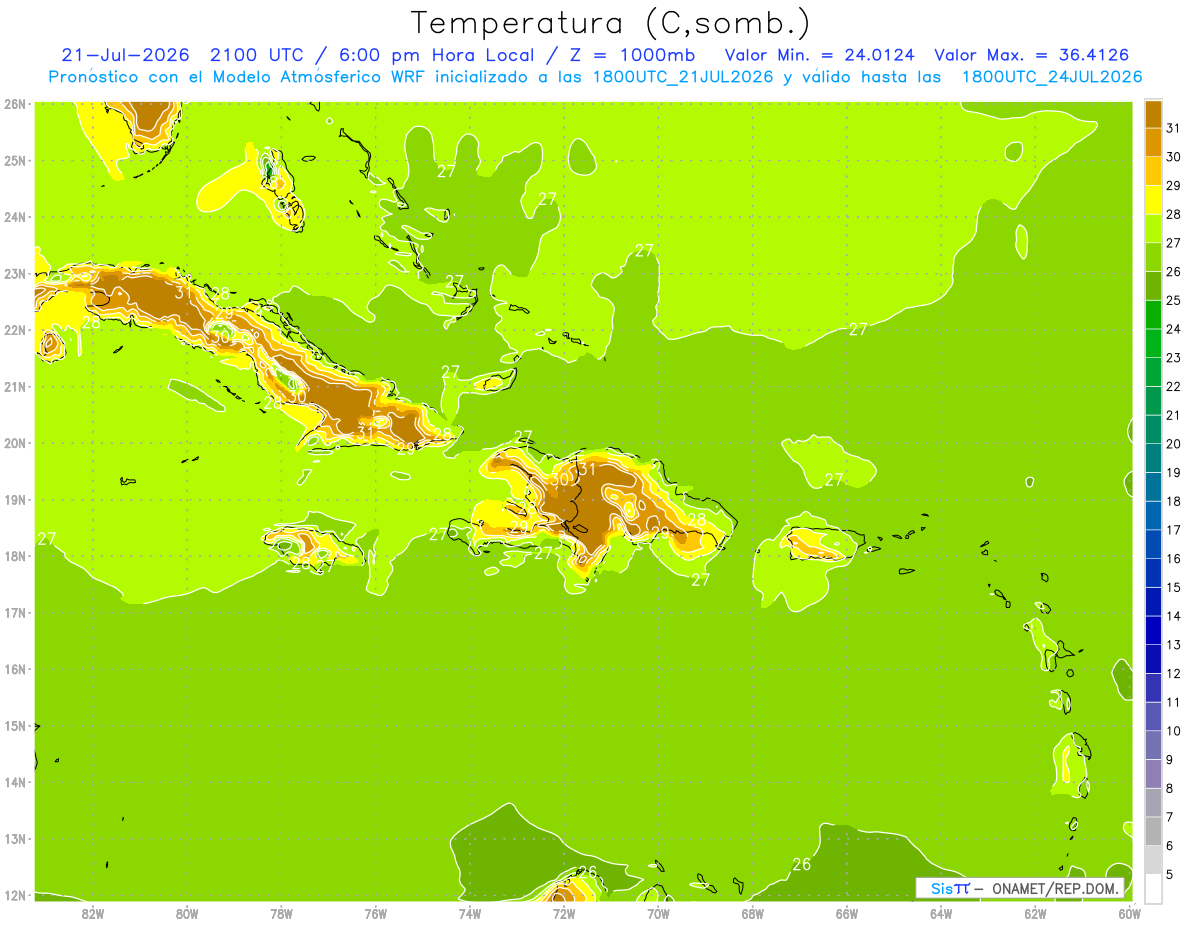The height and width of the screenshot is (927, 1200).
Task: Select the "1800UTC_24JUL2026" valid-until text
Action: click(x=1052, y=77)
